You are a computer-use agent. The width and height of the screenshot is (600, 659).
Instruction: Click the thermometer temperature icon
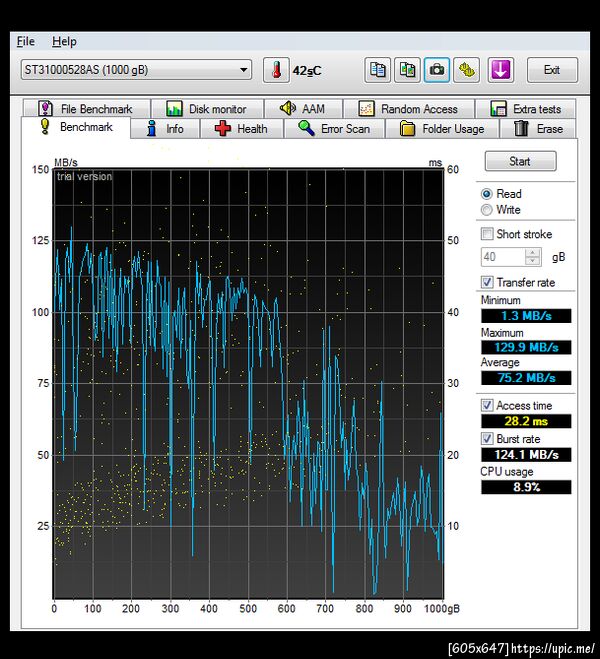point(275,70)
